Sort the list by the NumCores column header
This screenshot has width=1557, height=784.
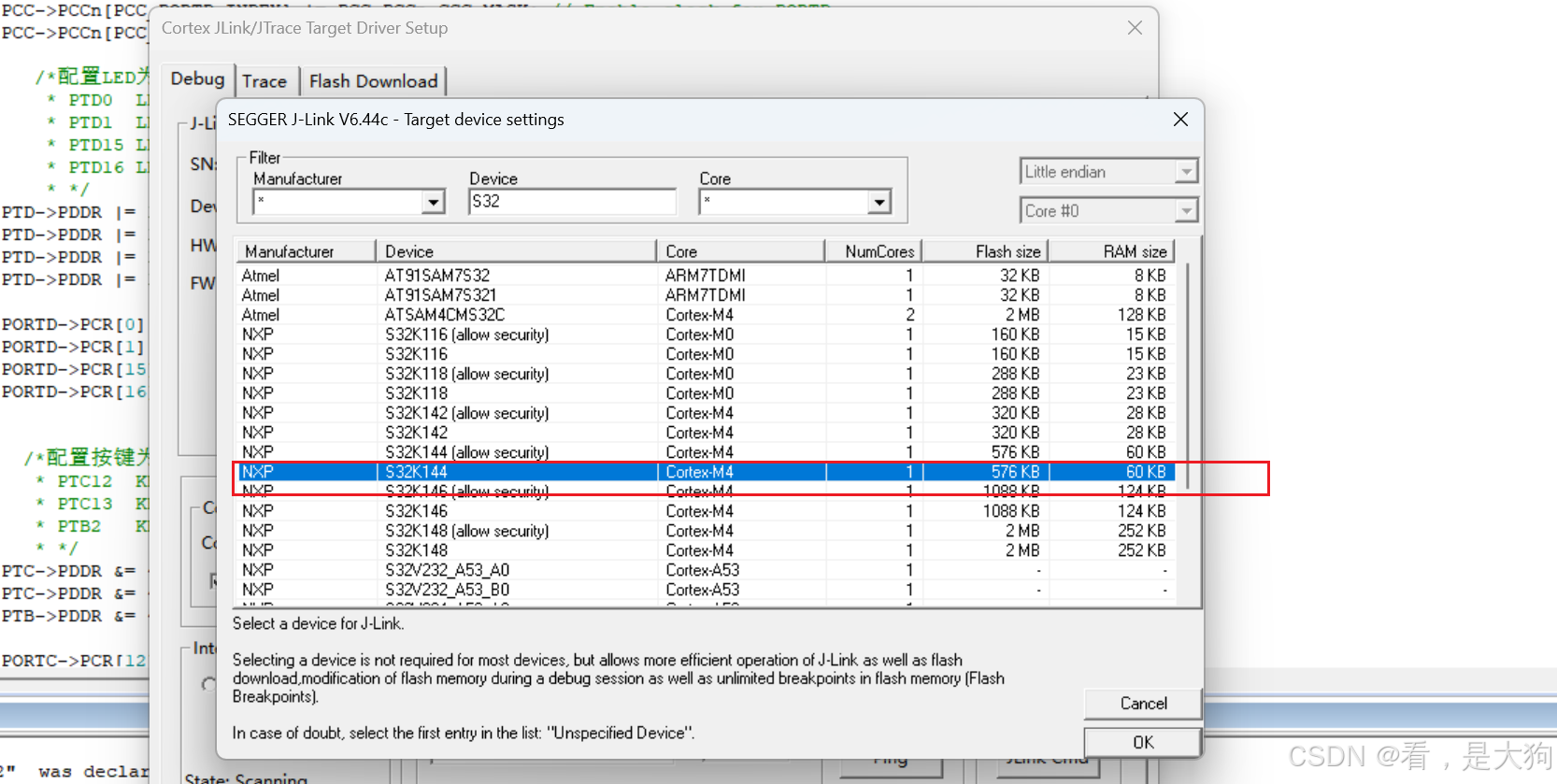(x=874, y=251)
